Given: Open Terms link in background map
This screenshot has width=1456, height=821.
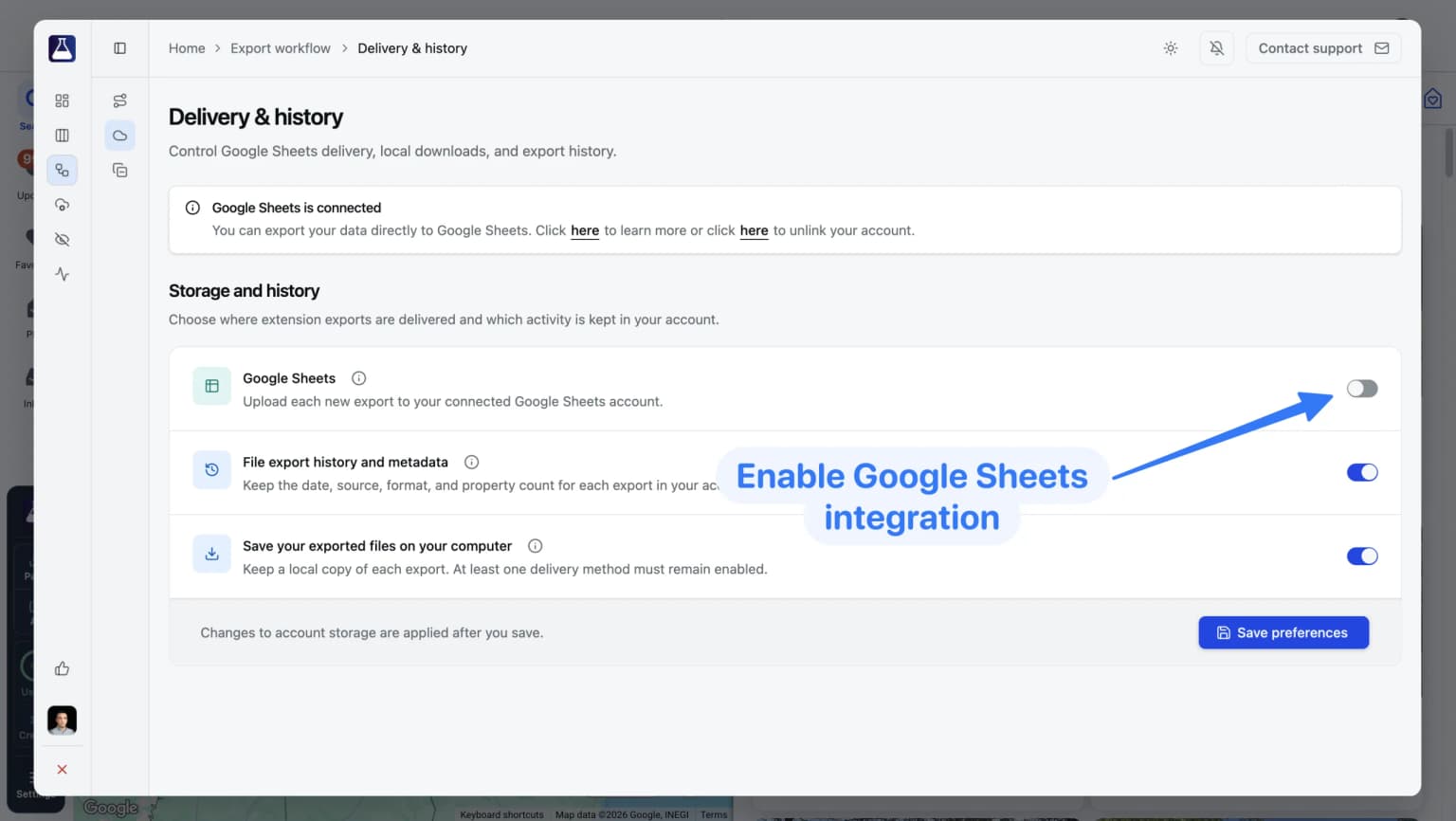Looking at the screenshot, I should pos(714,814).
